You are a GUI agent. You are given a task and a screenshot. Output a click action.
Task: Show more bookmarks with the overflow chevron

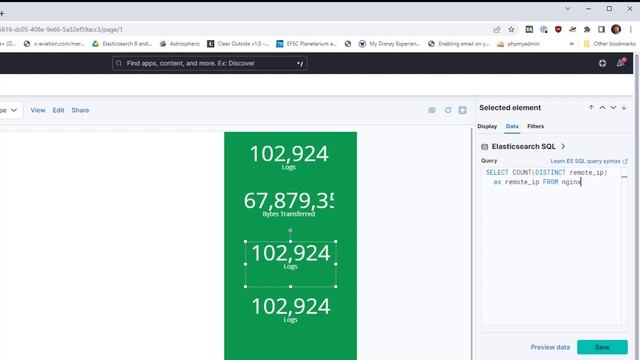[571, 44]
